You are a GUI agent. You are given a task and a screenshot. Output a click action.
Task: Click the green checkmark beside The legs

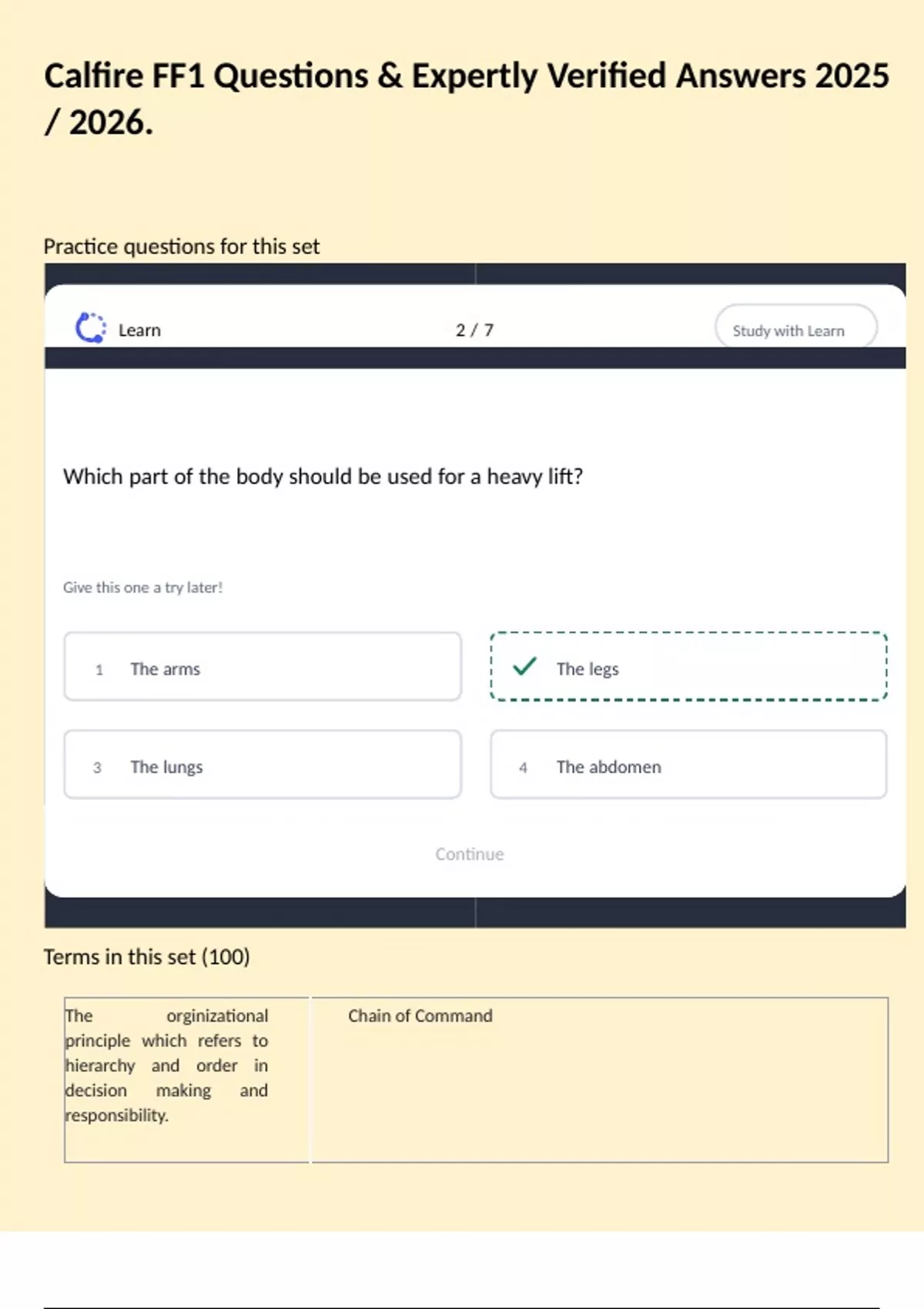(524, 666)
